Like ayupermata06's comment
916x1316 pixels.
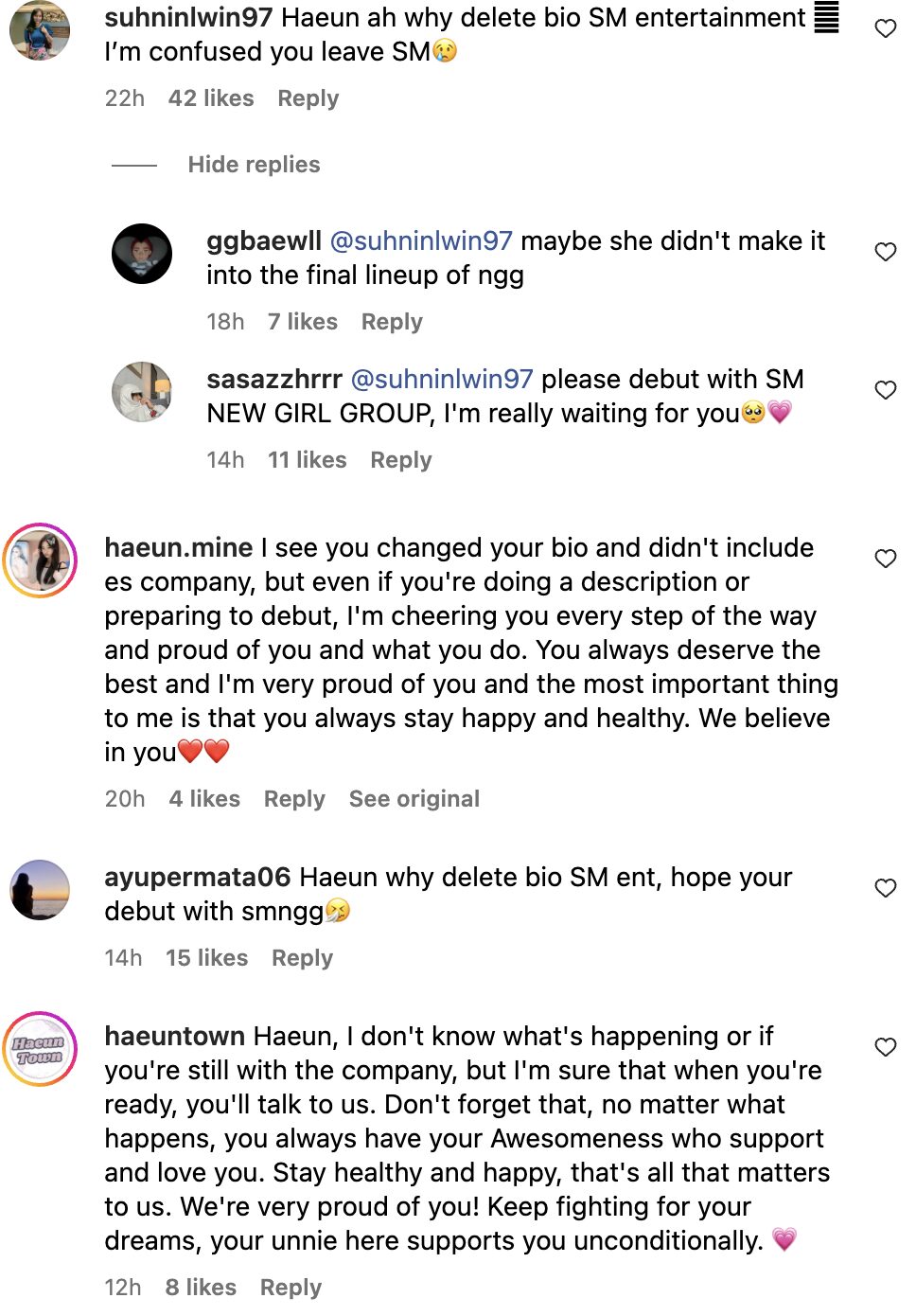click(885, 888)
